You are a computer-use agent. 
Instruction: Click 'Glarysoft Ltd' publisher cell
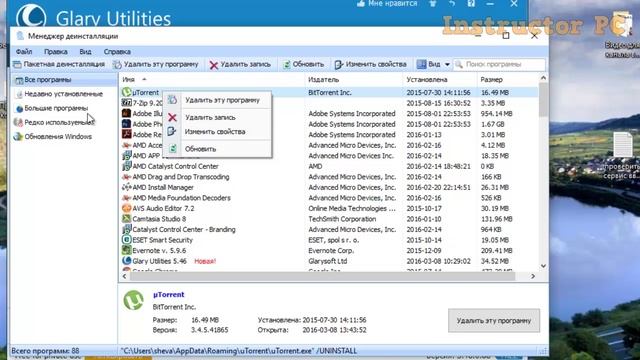point(328,261)
